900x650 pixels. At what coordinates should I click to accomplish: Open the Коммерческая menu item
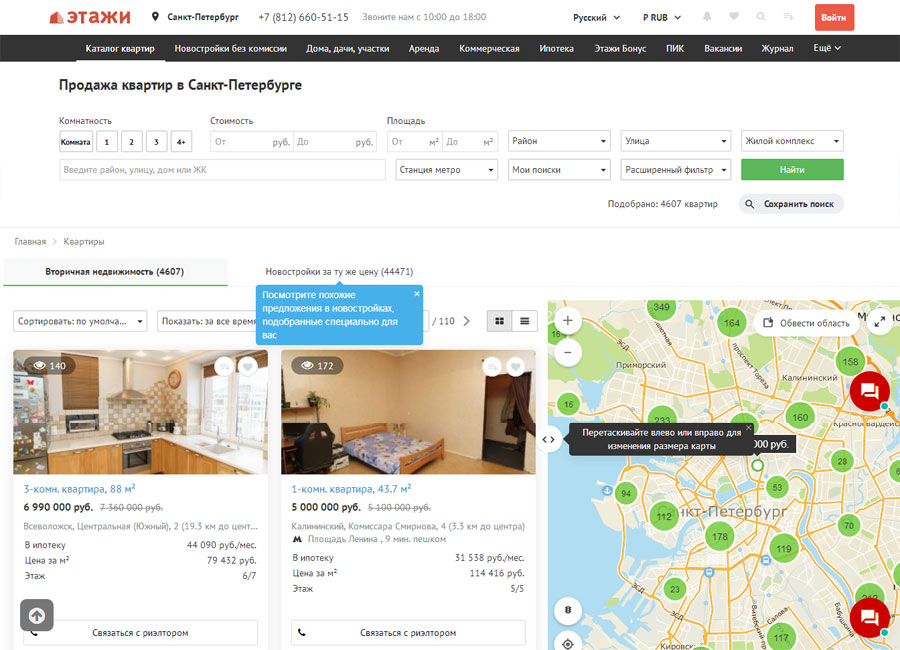(x=489, y=48)
